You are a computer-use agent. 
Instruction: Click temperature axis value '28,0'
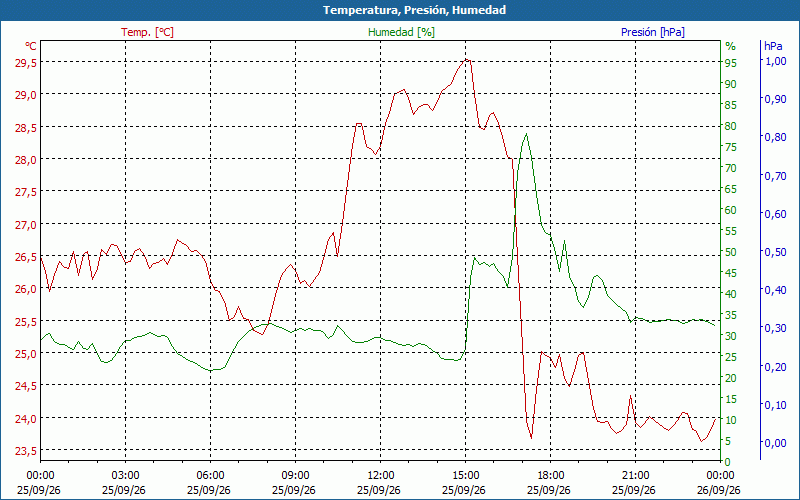(26, 160)
